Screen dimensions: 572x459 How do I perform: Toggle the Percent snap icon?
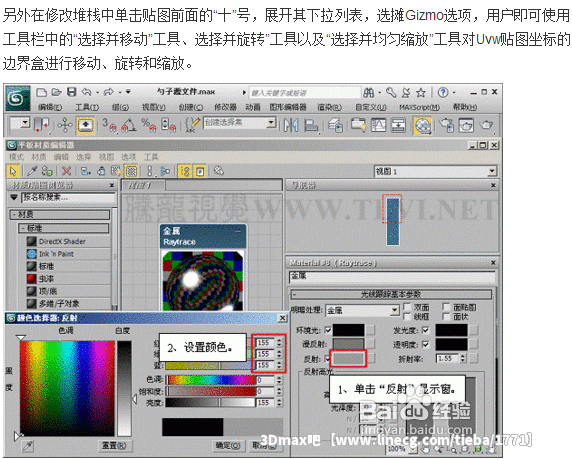[x=148, y=125]
